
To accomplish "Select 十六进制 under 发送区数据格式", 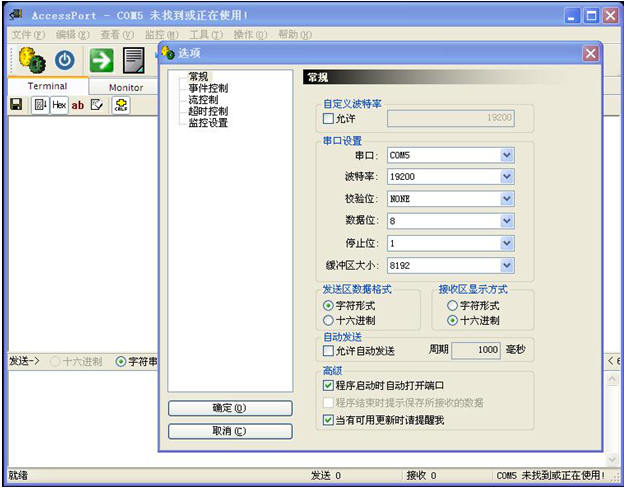I will pyautogui.click(x=328, y=320).
